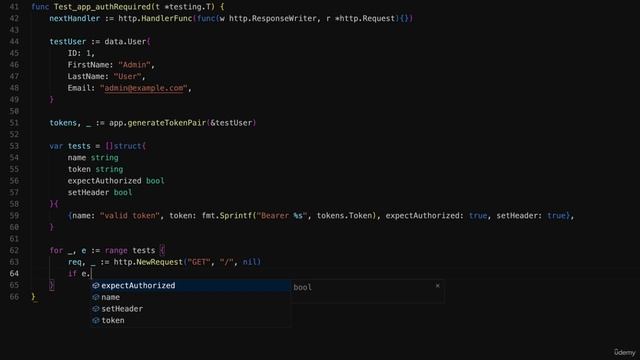
Task: Close the bool suggestion details panel
Action: point(438,286)
